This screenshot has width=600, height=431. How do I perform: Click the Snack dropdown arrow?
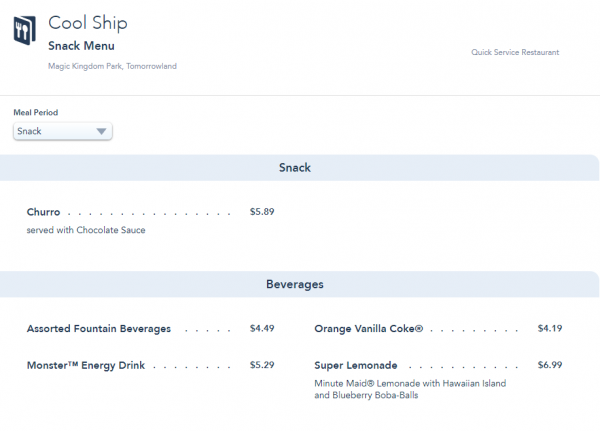pos(101,131)
